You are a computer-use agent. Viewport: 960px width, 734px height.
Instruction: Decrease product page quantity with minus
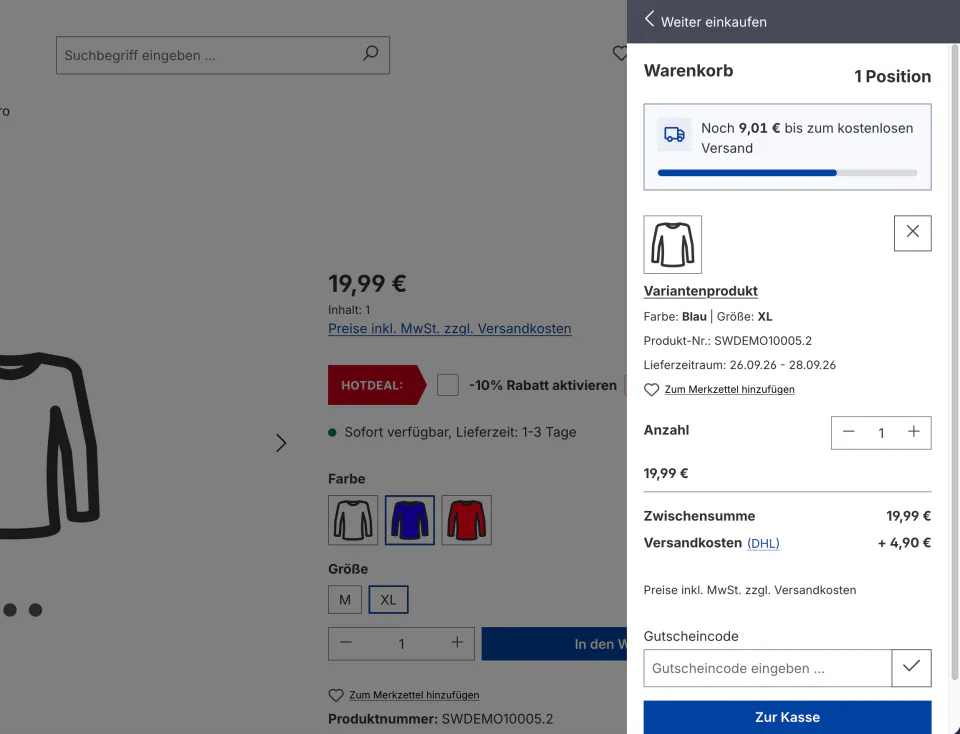[346, 643]
